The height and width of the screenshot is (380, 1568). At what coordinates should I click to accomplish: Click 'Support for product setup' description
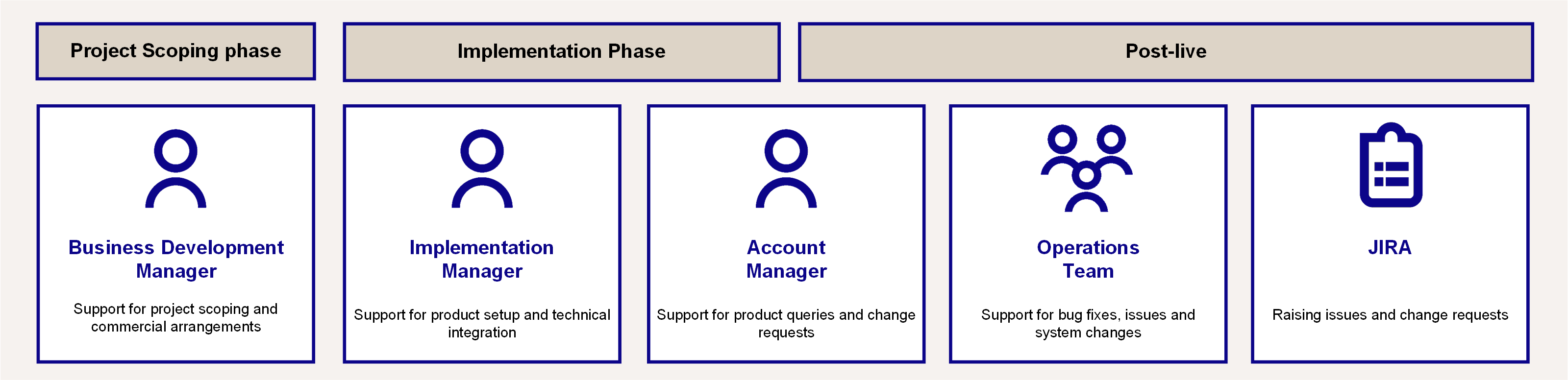coord(481,315)
